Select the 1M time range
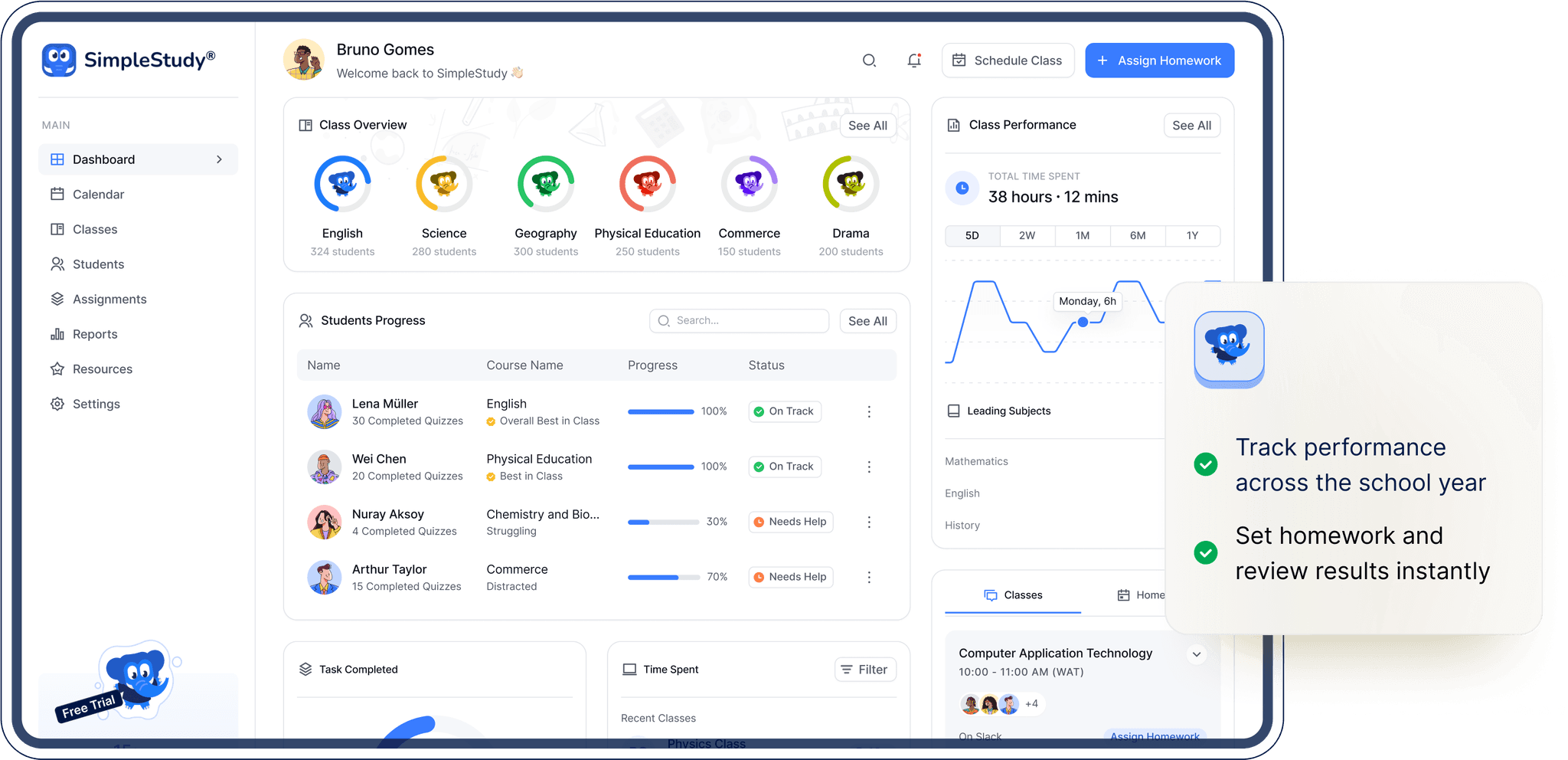Image resolution: width=1568 pixels, height=760 pixels. pos(1083,236)
